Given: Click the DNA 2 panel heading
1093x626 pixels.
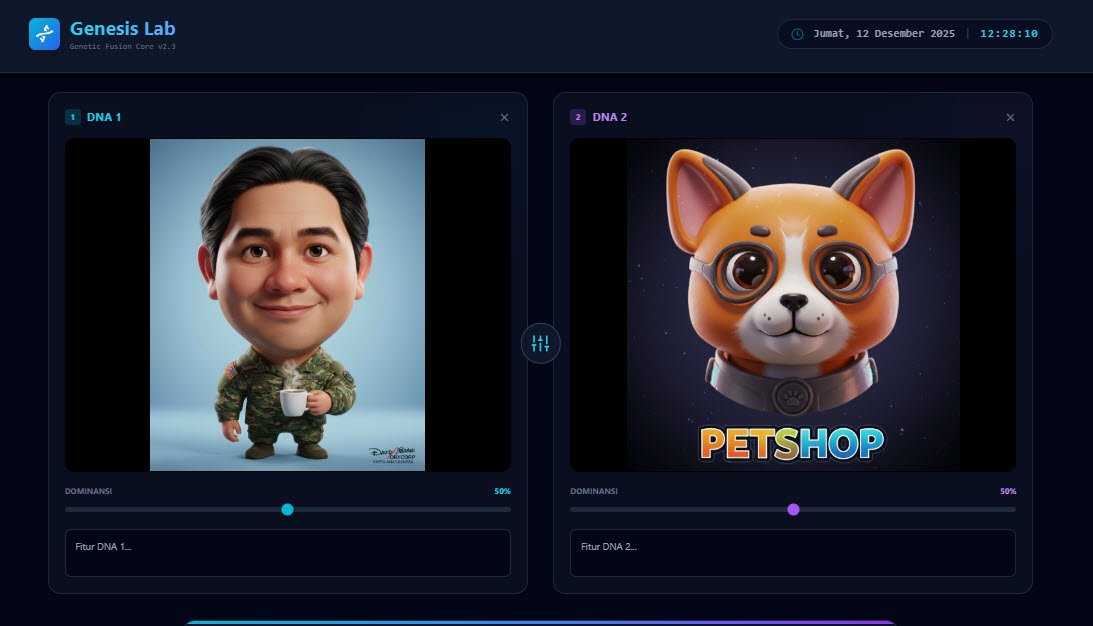Looking at the screenshot, I should click(x=610, y=117).
